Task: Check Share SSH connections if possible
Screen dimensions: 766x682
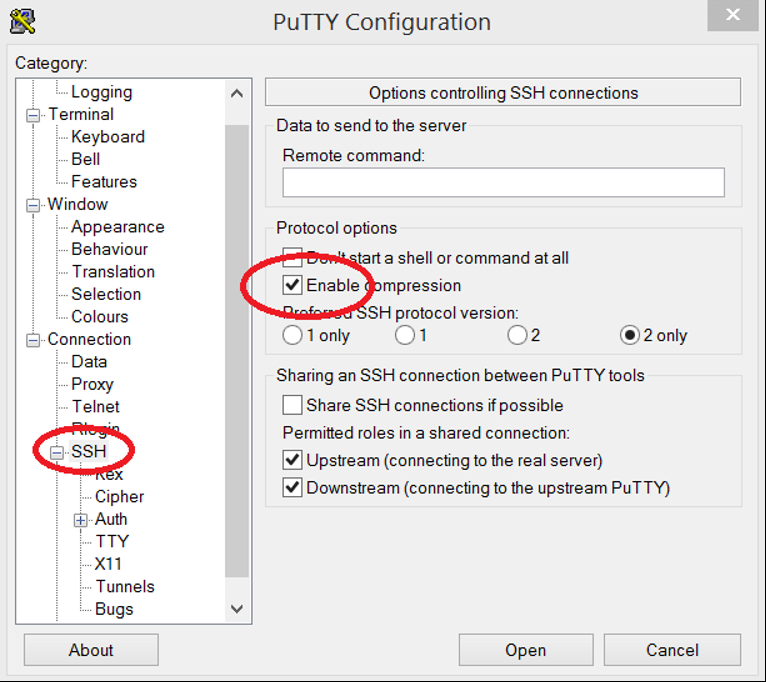Action: 292,405
